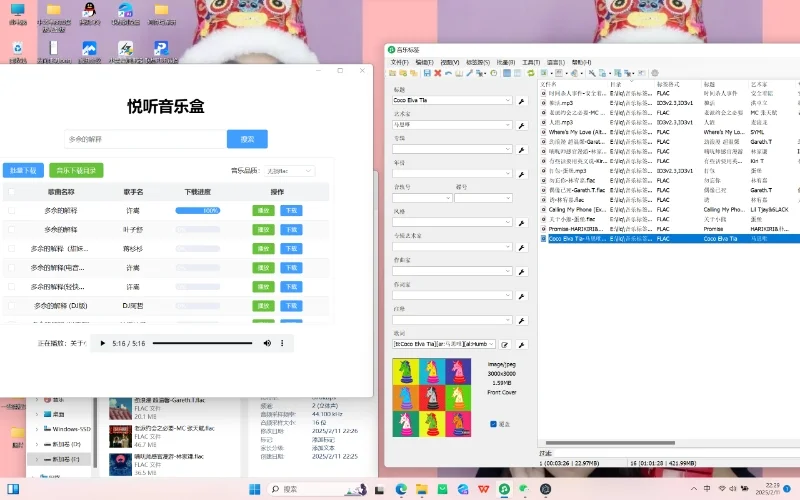
Task: Open Microsoft Edge from the taskbar
Action: point(401,489)
